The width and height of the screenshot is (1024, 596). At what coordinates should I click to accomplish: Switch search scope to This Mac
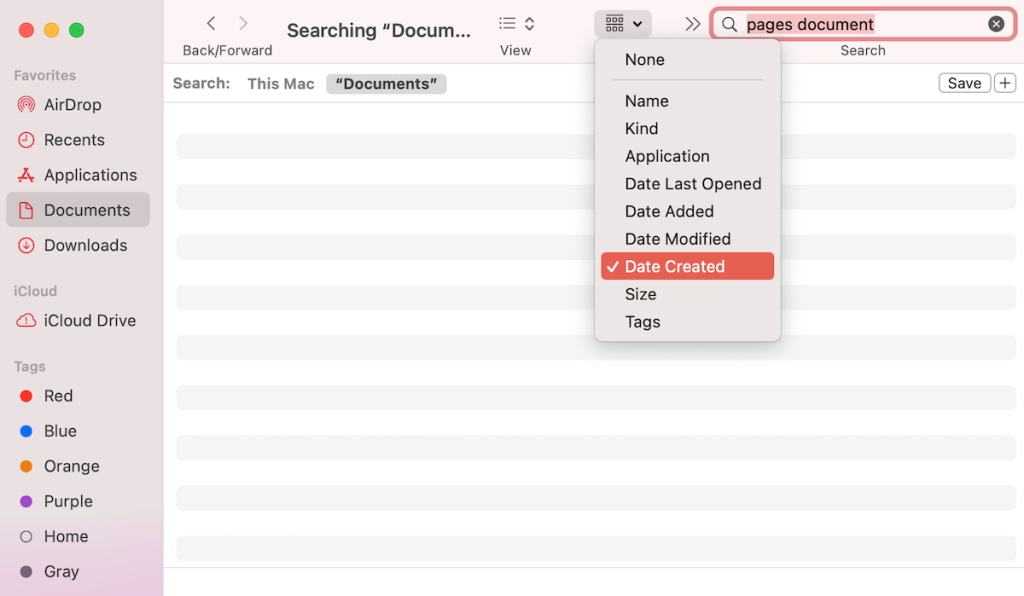(x=280, y=83)
